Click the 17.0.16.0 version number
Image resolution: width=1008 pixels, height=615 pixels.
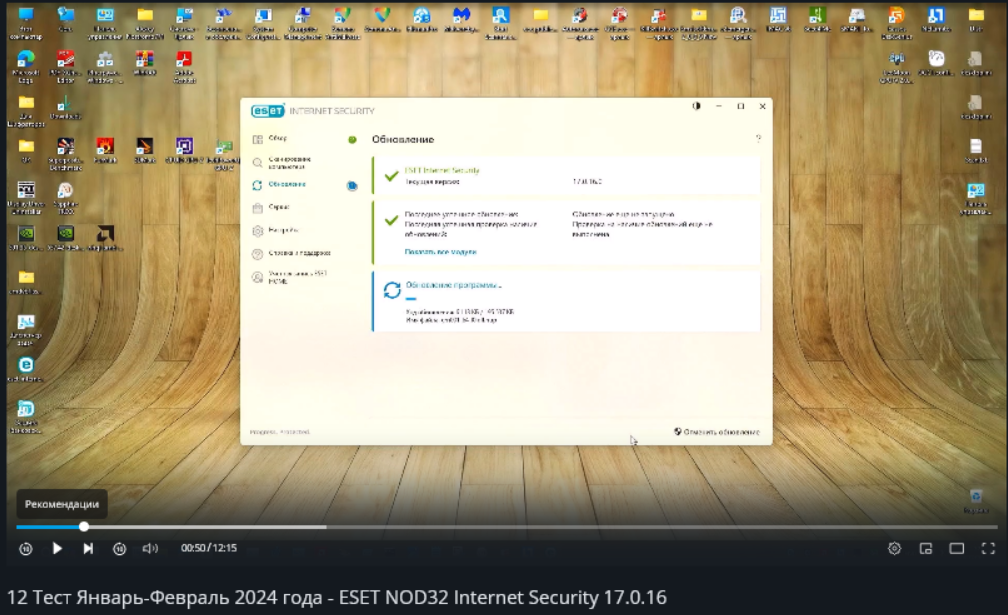[586, 182]
